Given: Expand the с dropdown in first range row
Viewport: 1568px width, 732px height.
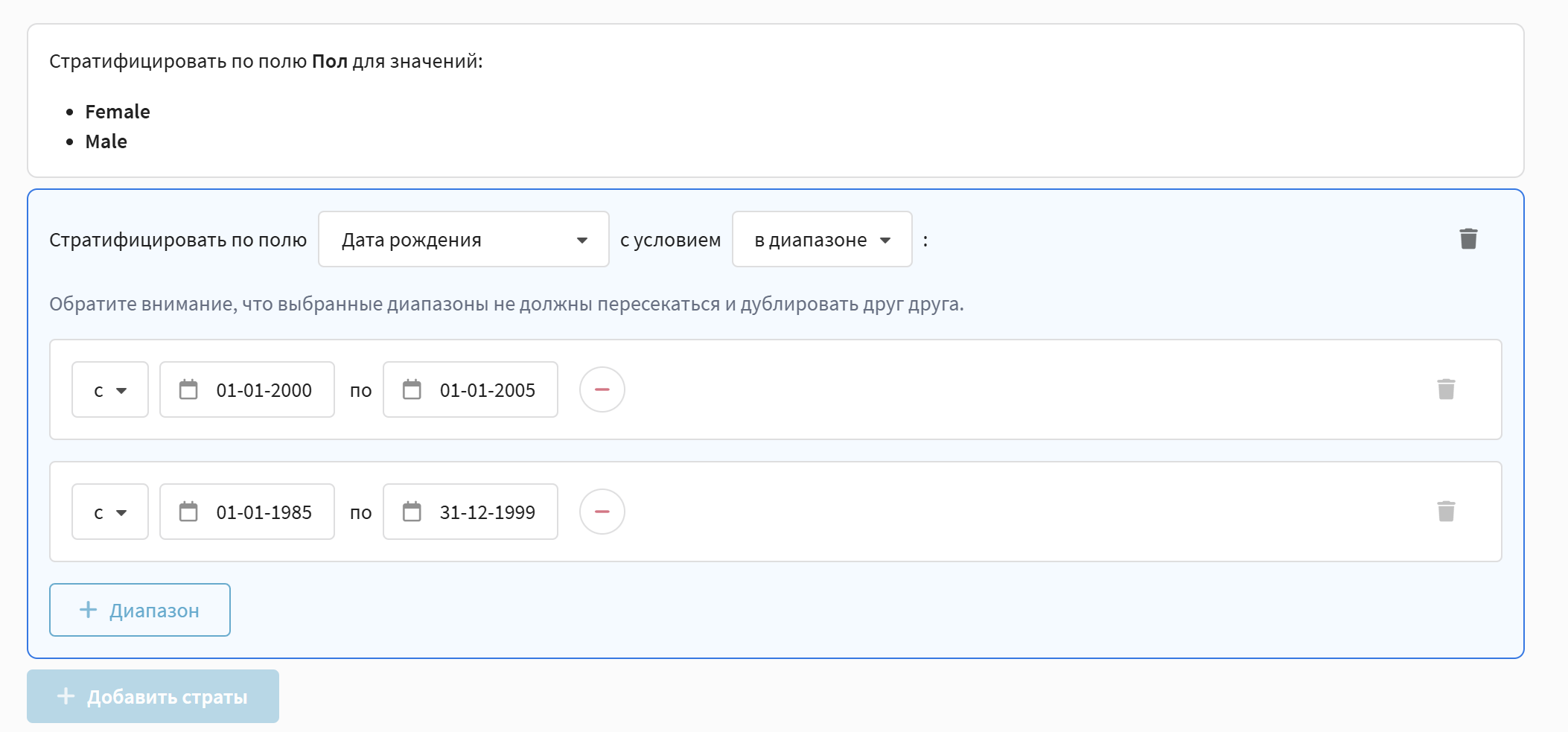Looking at the screenshot, I should 110,389.
